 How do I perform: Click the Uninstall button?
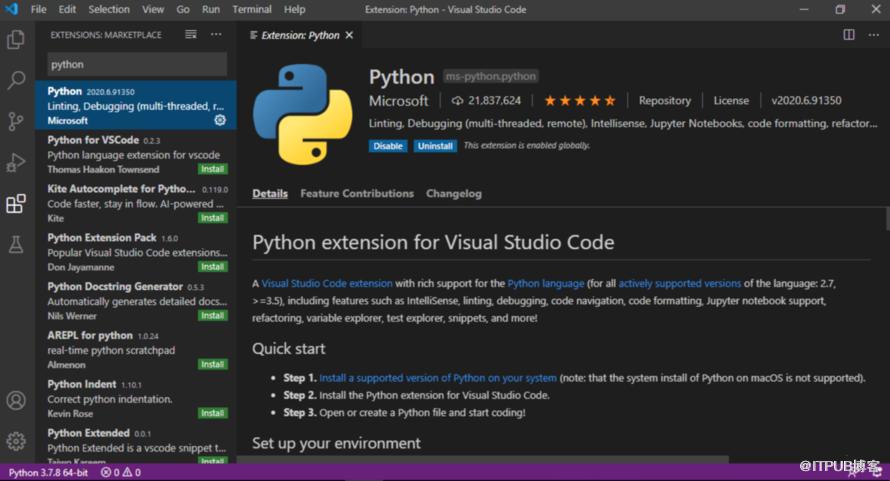point(435,146)
